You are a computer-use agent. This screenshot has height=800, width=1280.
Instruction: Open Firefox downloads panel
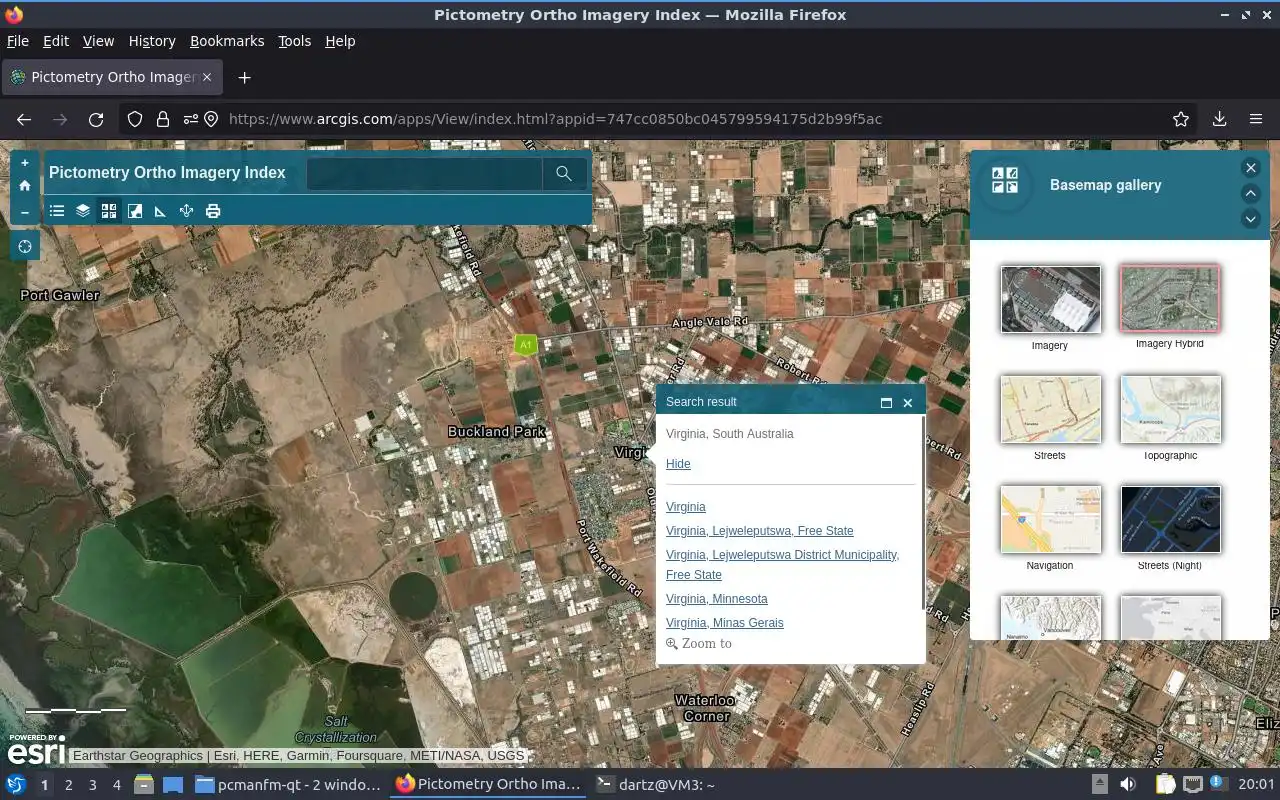tap(1219, 119)
